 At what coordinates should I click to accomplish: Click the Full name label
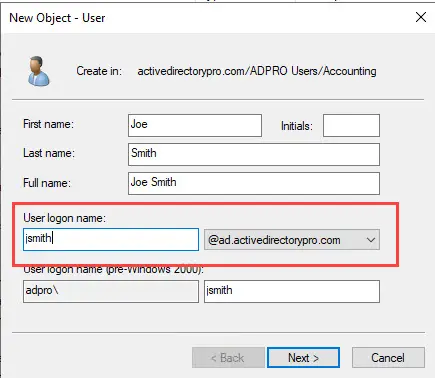click(x=47, y=183)
